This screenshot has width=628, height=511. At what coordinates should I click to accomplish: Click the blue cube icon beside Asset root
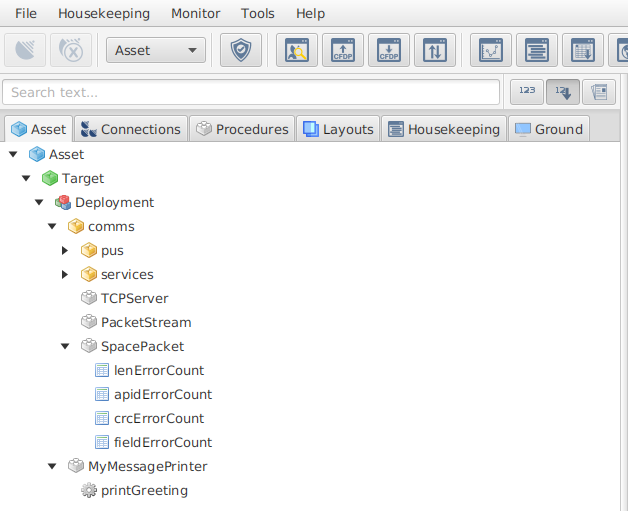pos(37,154)
